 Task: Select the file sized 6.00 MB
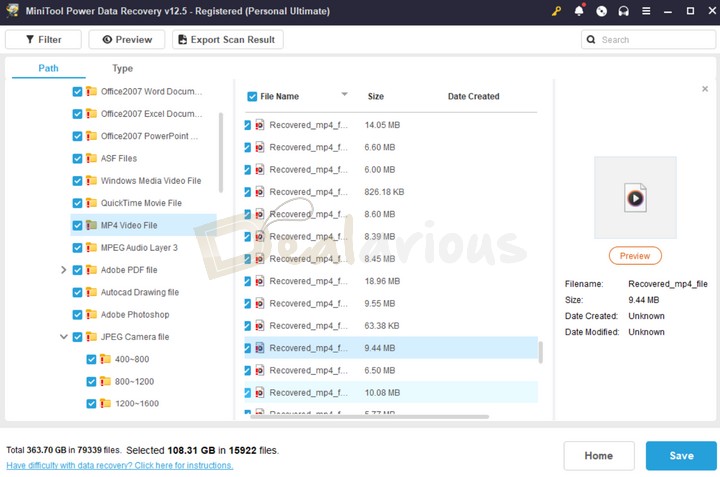391,170
